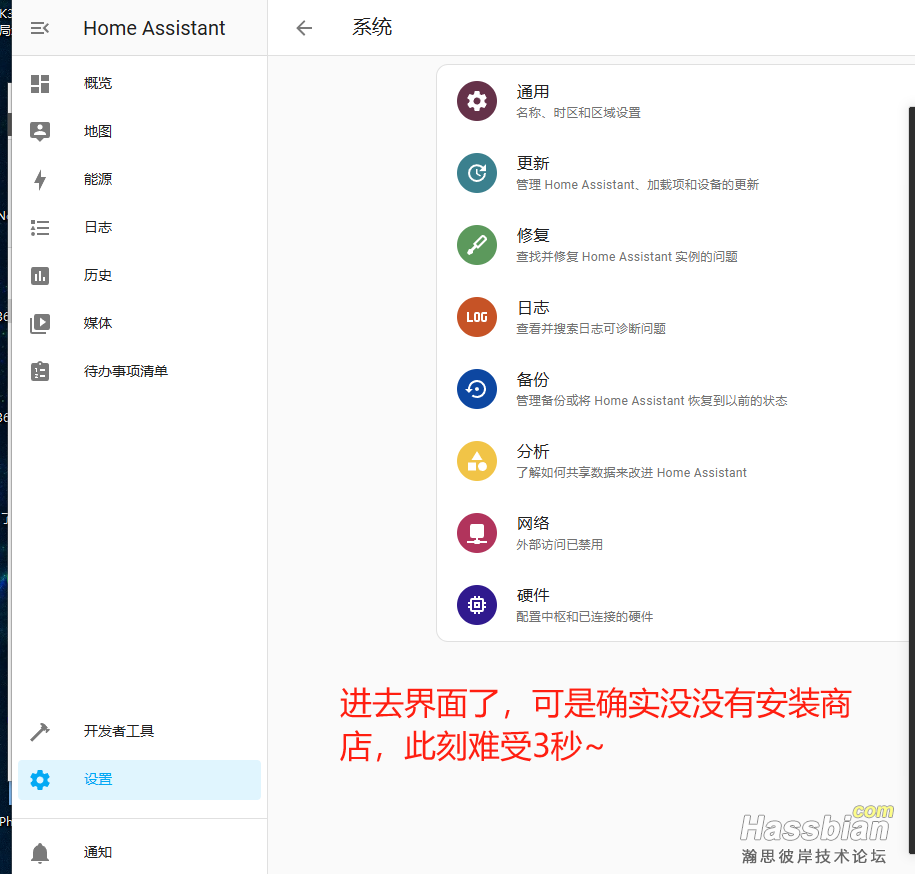Image resolution: width=915 pixels, height=874 pixels.
Task: Click description 名称、时区和区域设置
Action: tap(578, 113)
